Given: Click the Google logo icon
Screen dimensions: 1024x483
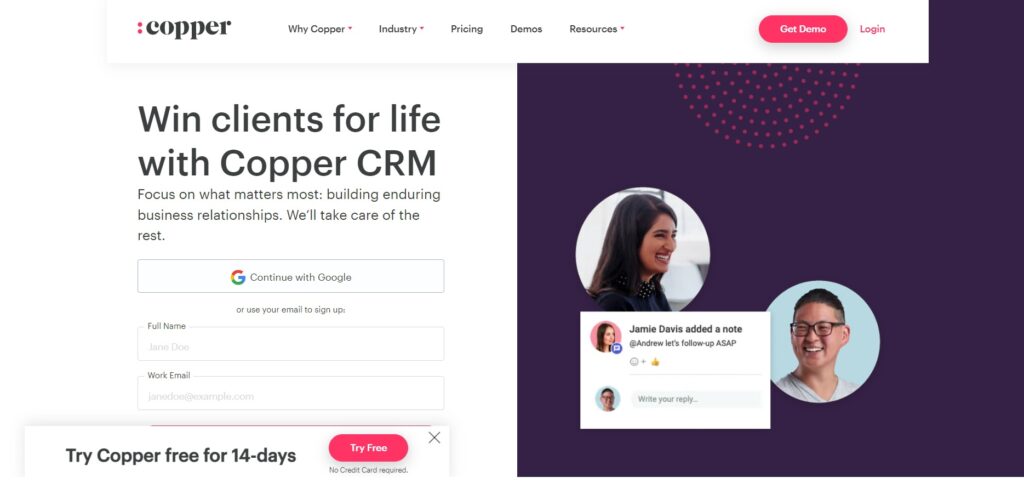Looking at the screenshot, I should (238, 277).
